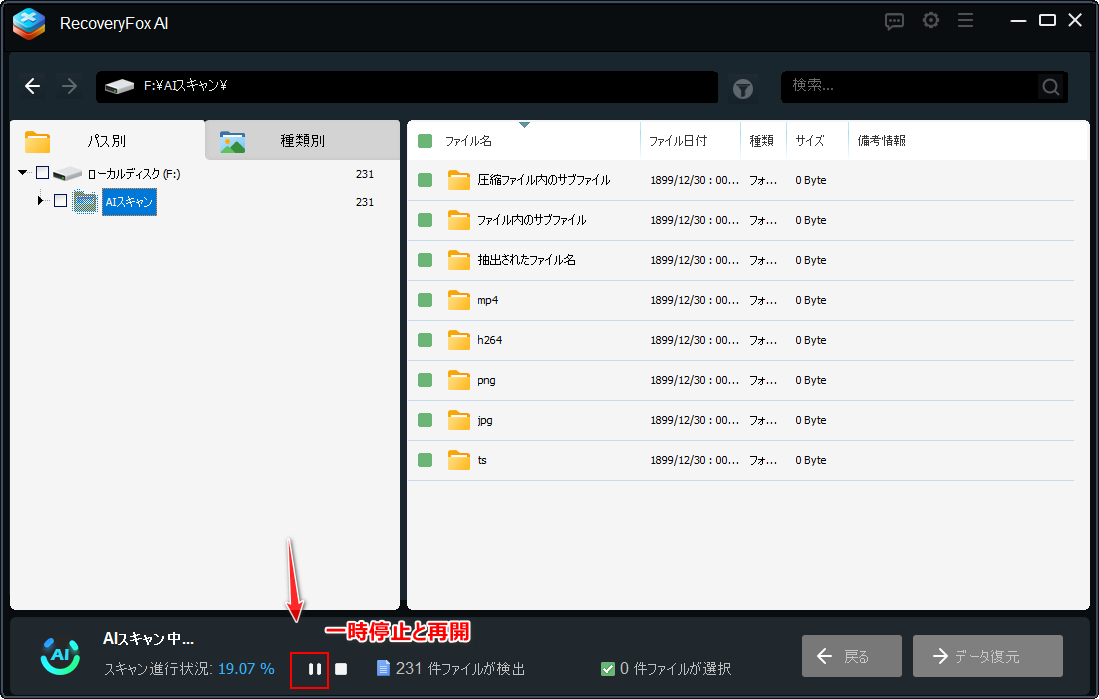This screenshot has width=1099, height=699.
Task: Click the ファイル内のサブファイル folder icon
Action: click(458, 220)
